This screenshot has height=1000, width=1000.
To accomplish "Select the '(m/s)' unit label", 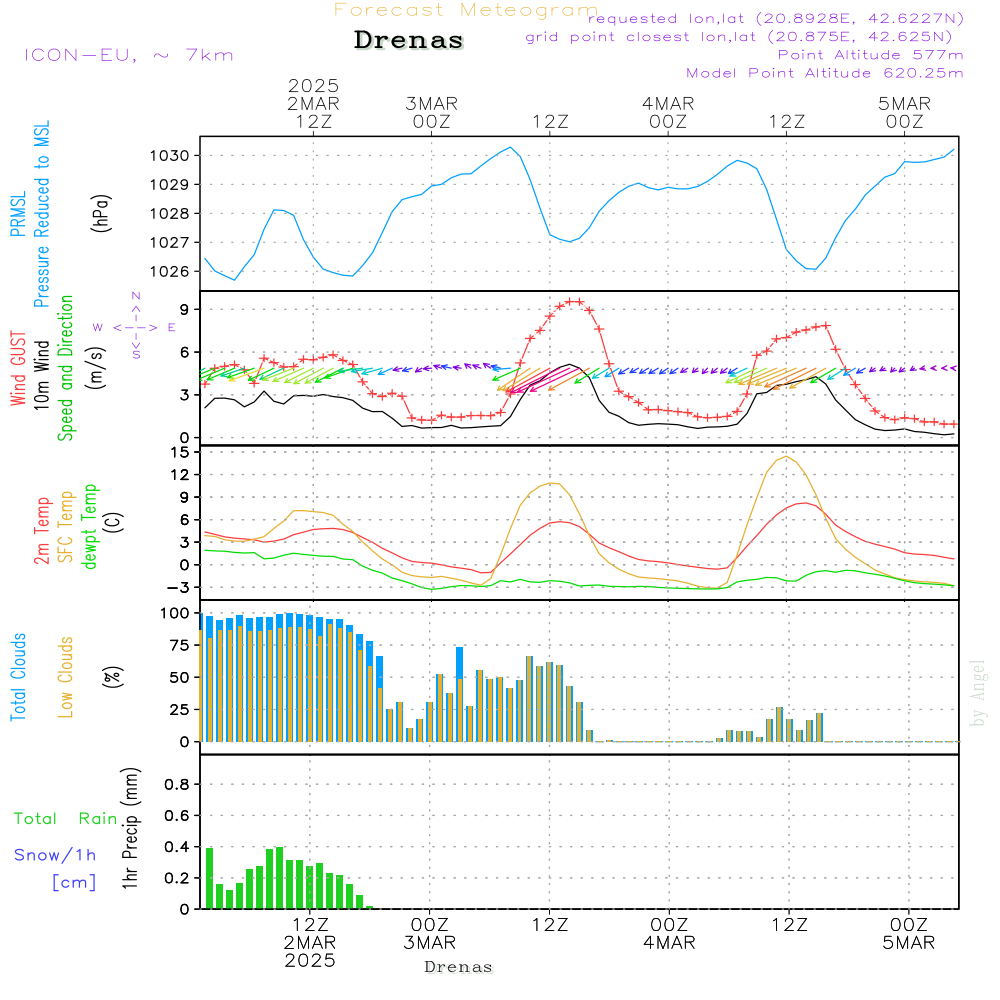I will [x=96, y=369].
